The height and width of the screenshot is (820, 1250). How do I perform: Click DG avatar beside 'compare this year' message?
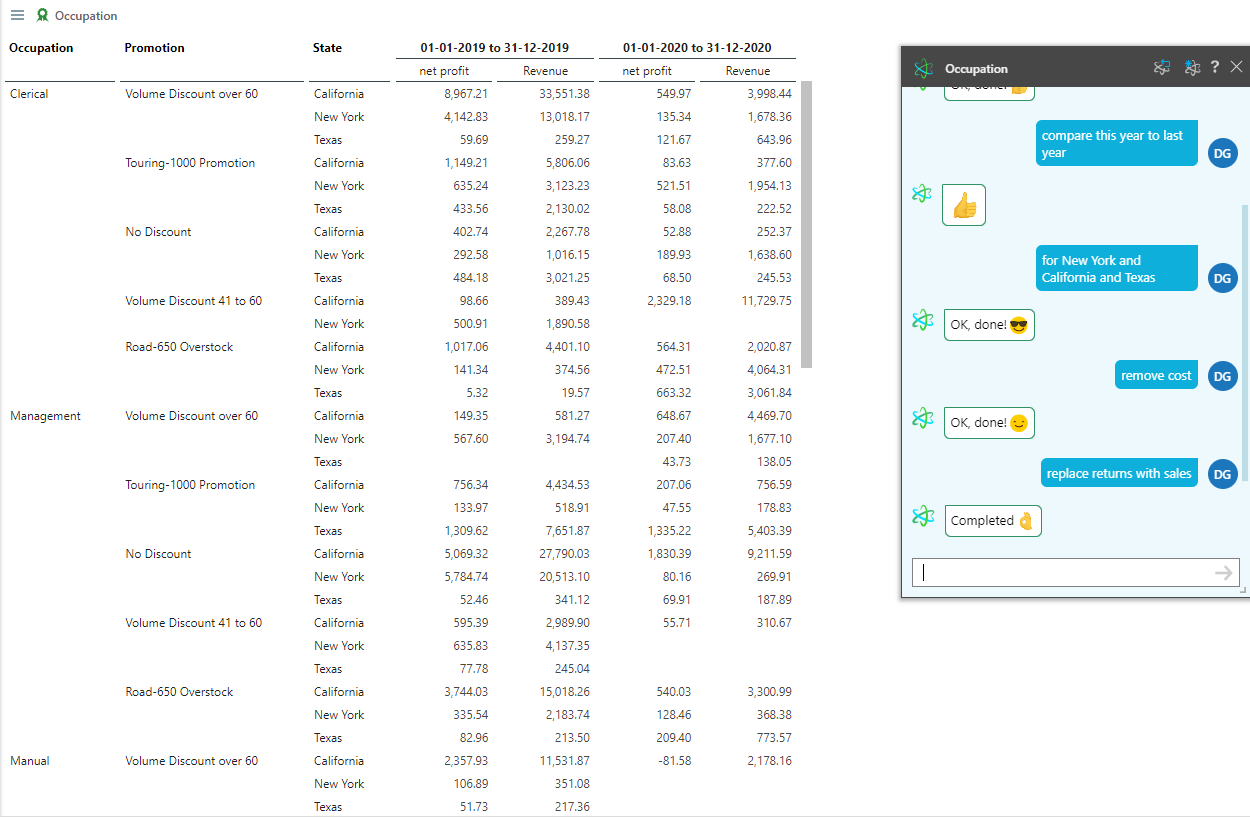(1223, 153)
